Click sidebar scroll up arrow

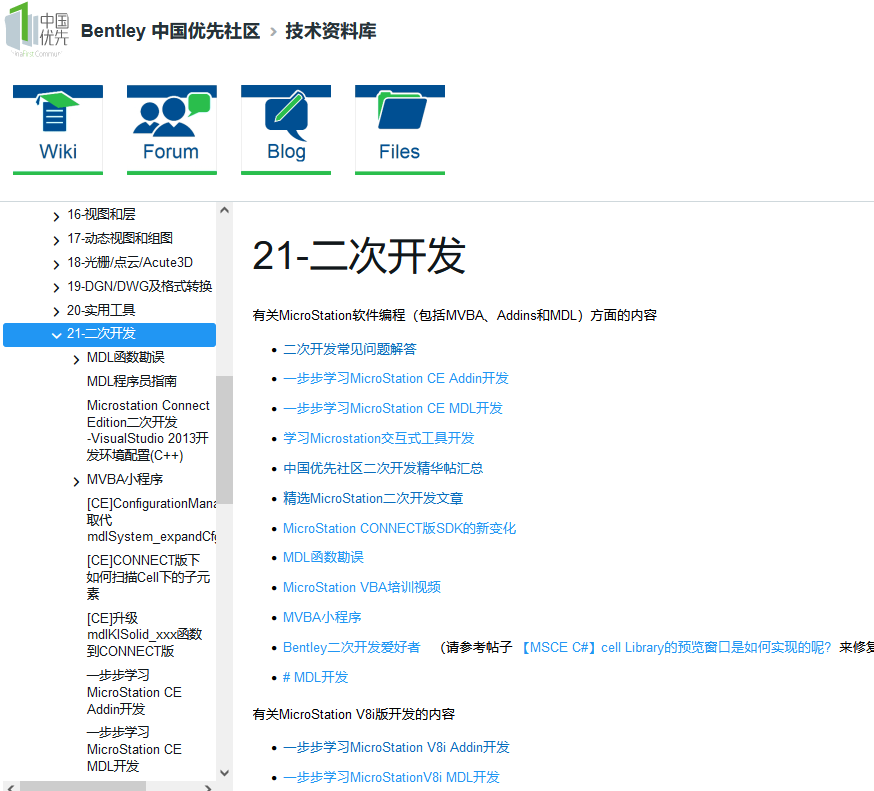(x=225, y=211)
